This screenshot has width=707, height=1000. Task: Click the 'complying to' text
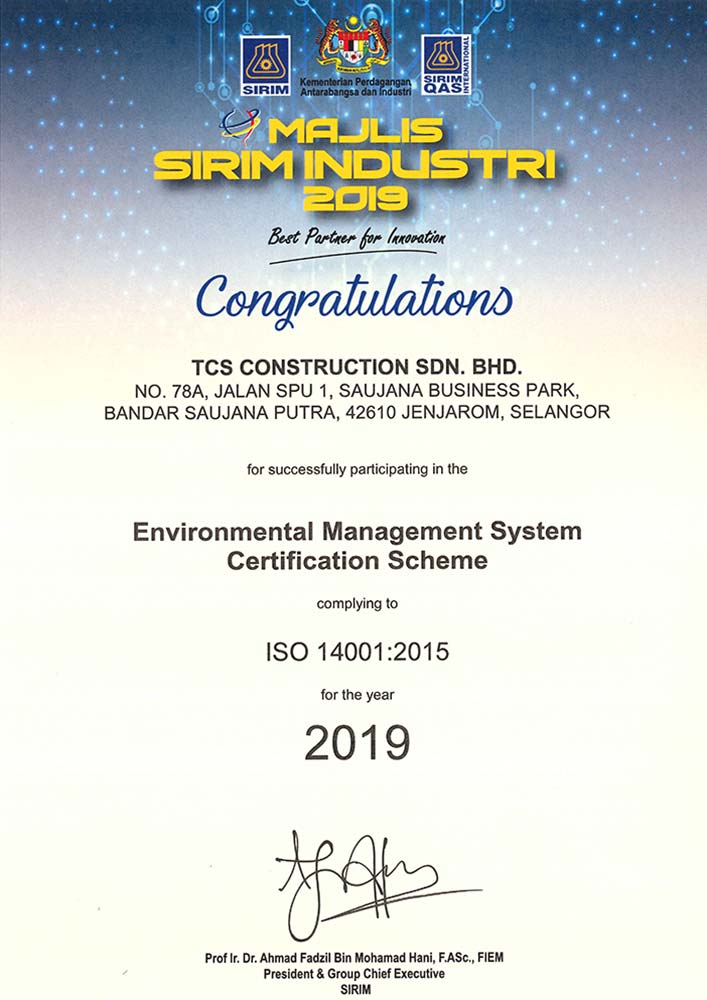[357, 604]
